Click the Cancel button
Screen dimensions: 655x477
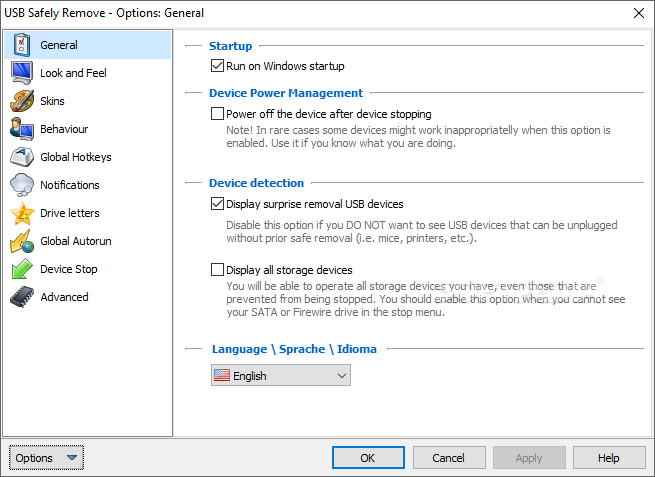(449, 458)
